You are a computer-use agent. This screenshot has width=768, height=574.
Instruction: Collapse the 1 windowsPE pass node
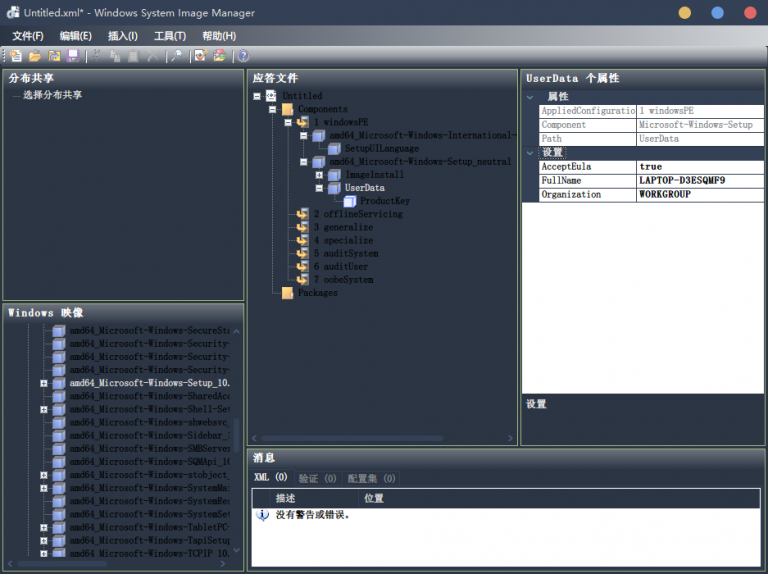(x=288, y=123)
